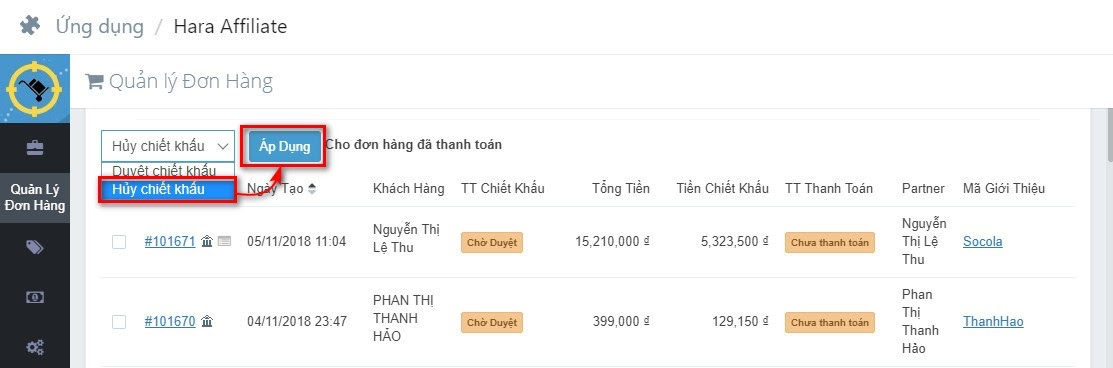Go to Ứng dụng breadcrumb

pos(99,27)
